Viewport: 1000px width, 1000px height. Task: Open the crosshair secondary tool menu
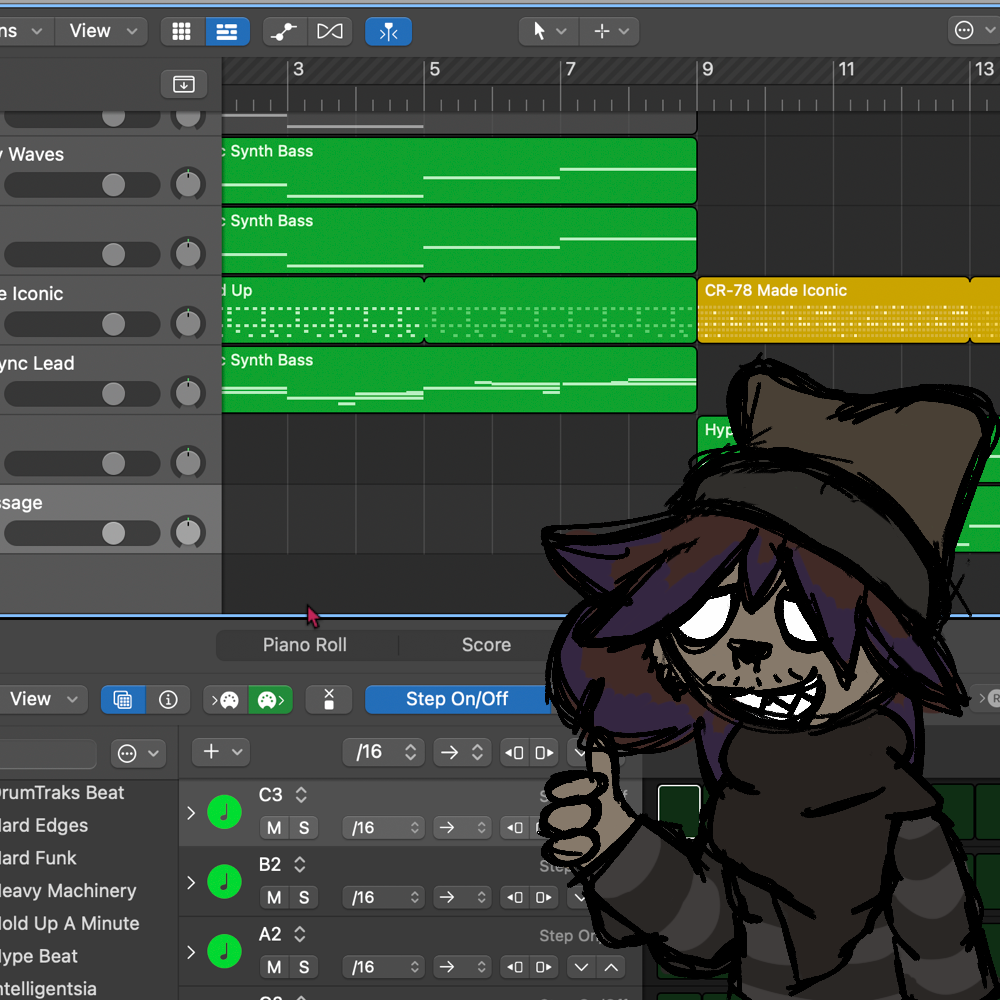610,31
